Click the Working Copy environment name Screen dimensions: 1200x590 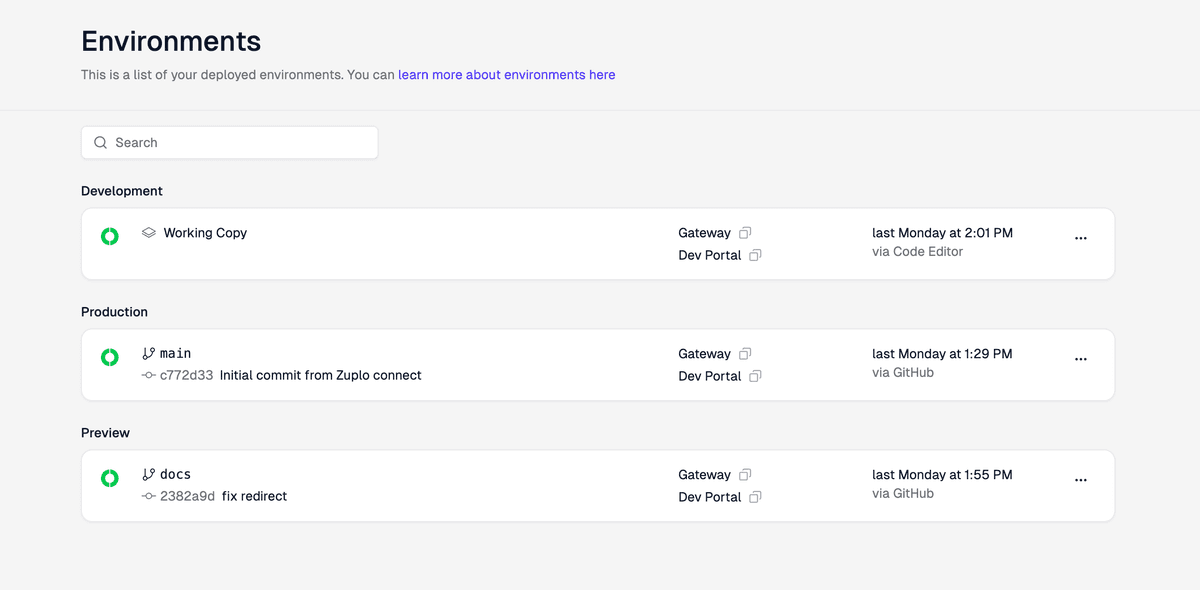pos(205,232)
